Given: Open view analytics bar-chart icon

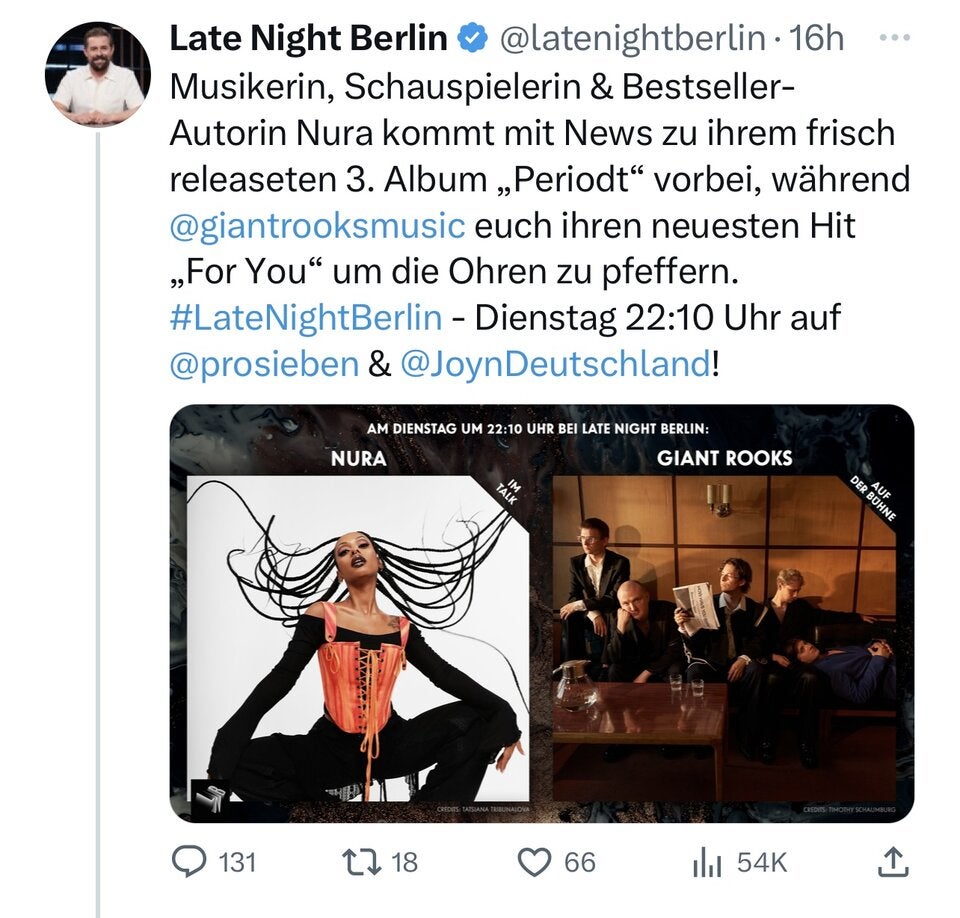Looking at the screenshot, I should pyautogui.click(x=708, y=861).
